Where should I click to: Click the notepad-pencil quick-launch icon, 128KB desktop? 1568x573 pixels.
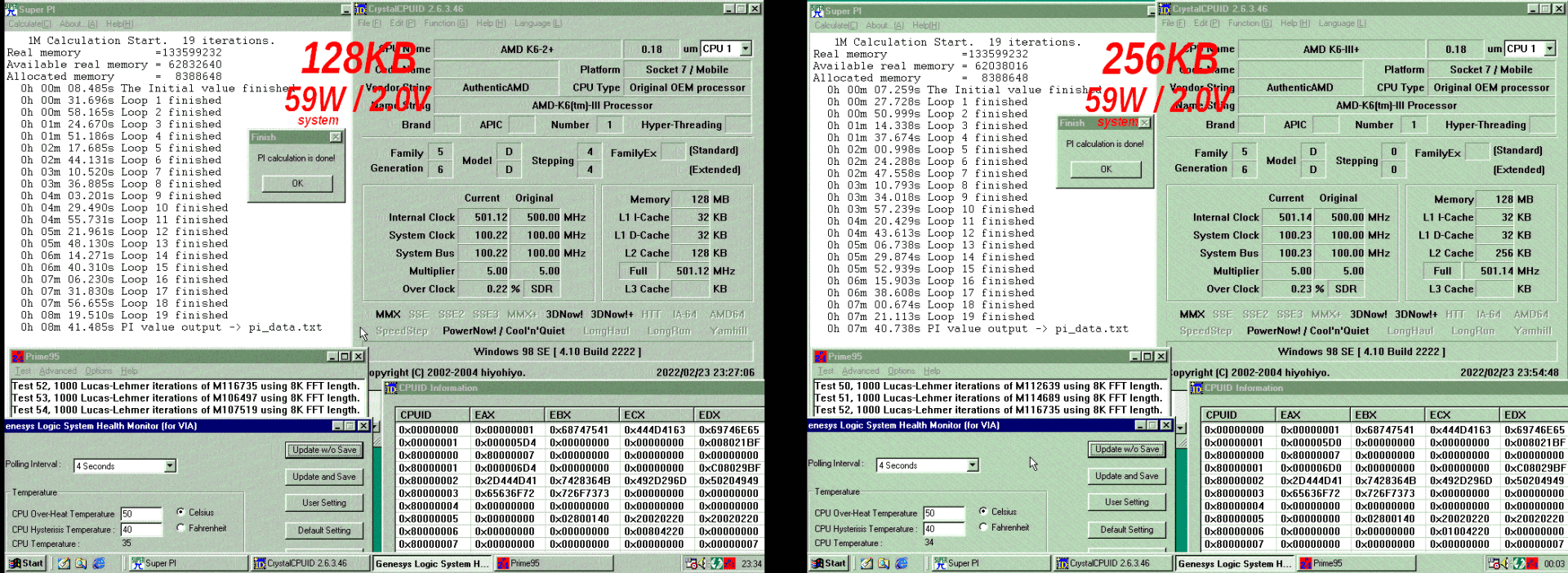pyautogui.click(x=64, y=563)
